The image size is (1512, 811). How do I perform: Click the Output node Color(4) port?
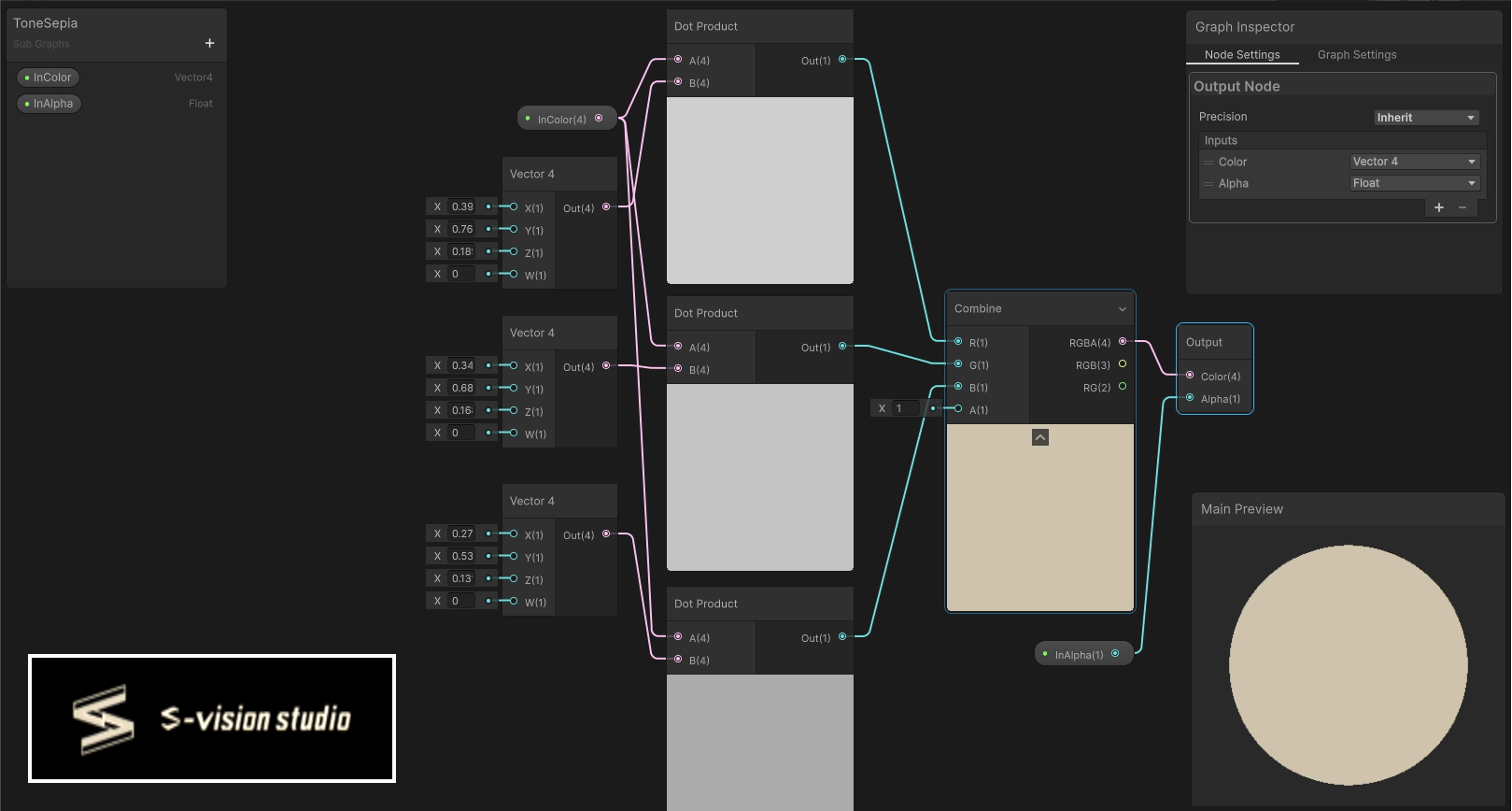1190,375
